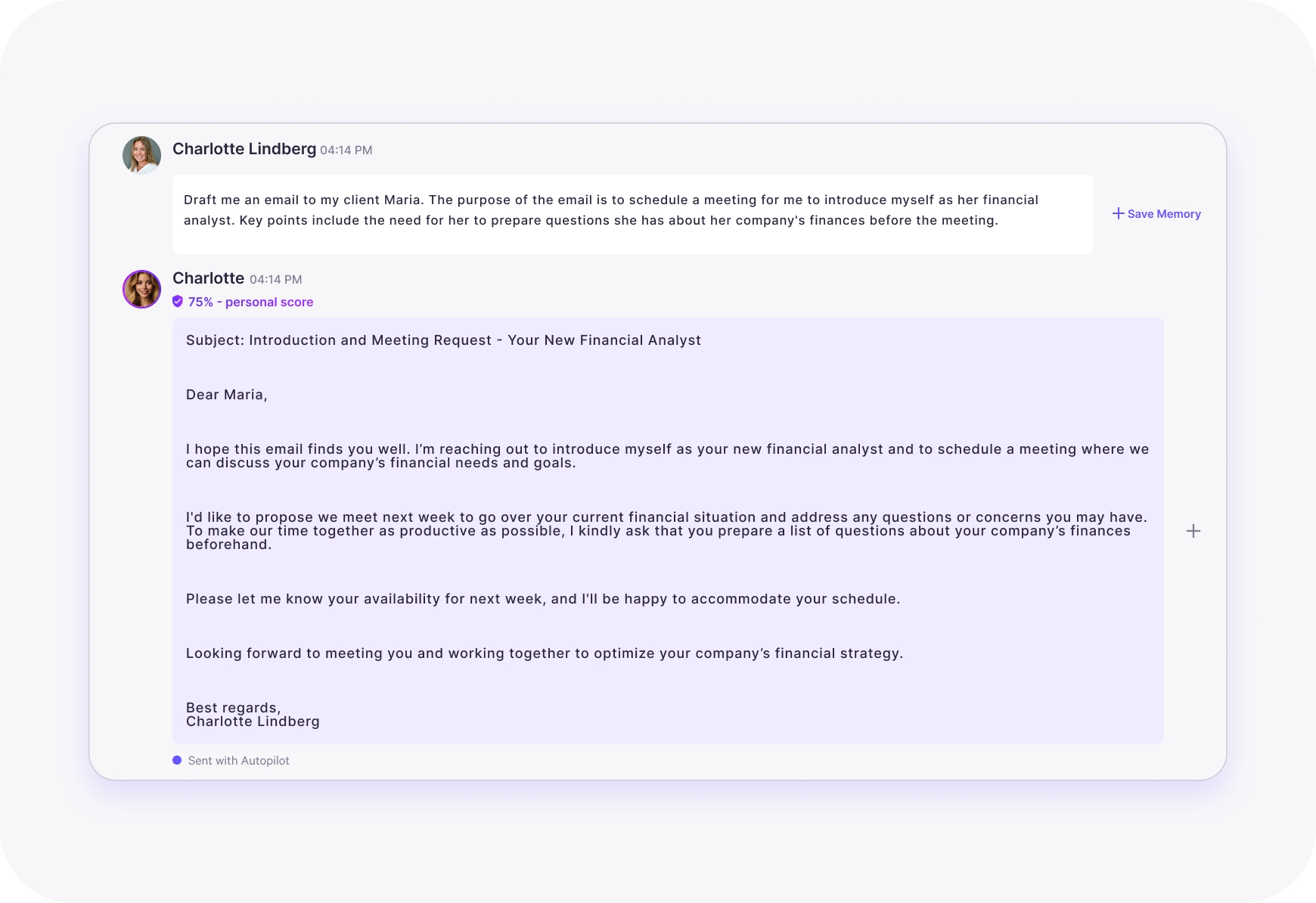This screenshot has height=903, width=1316.
Task: Click the Dear Maria greeting
Action: click(x=226, y=395)
